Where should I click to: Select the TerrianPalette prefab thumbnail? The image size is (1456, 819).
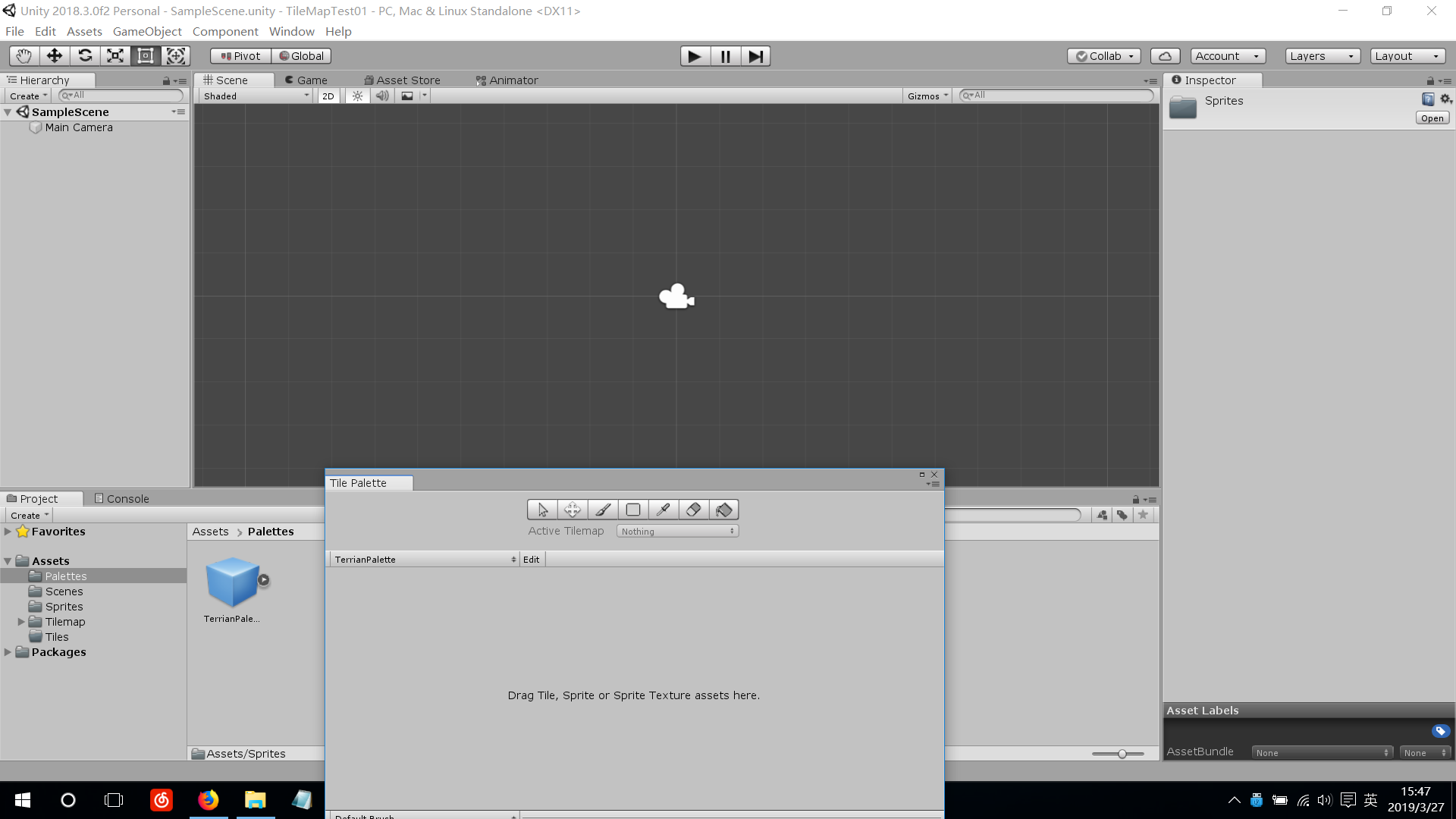coord(232,582)
